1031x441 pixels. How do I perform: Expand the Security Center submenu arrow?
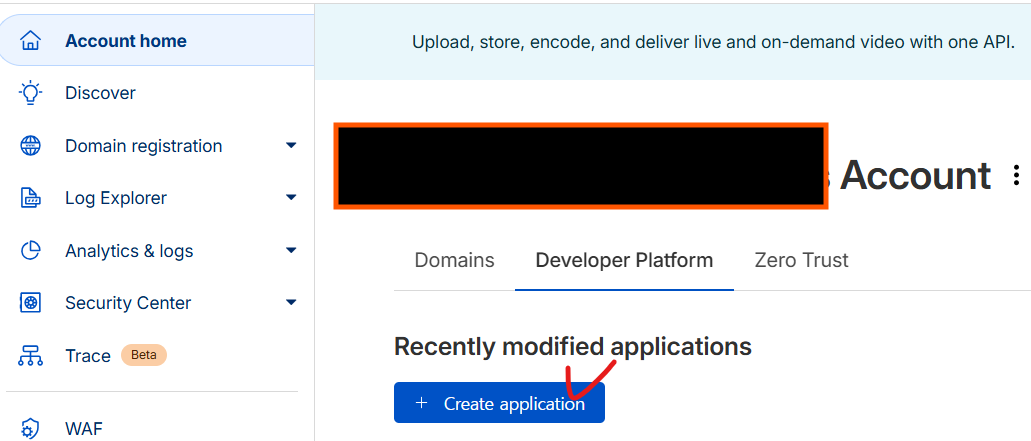291,302
